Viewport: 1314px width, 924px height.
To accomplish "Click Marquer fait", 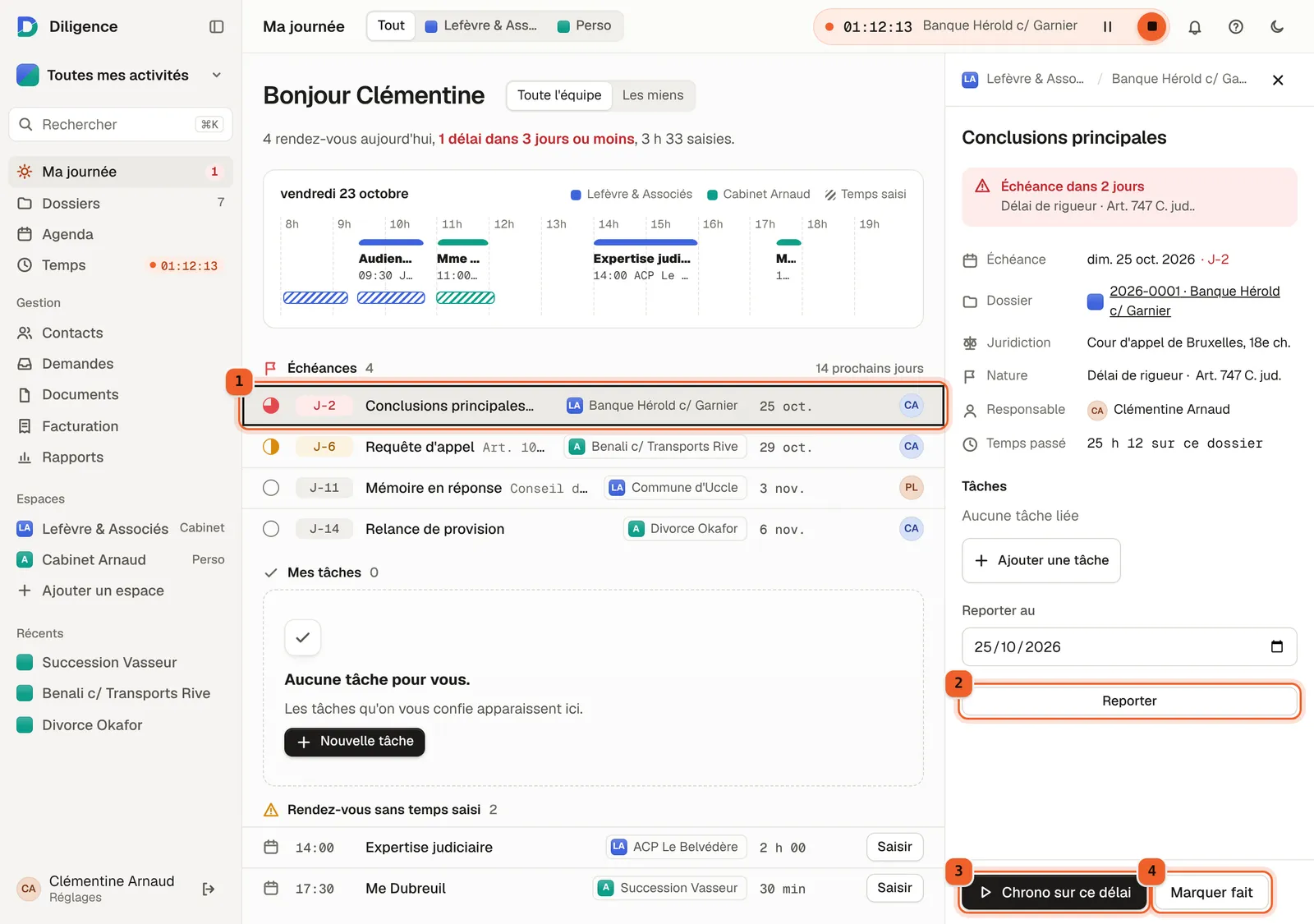I will point(1211,893).
